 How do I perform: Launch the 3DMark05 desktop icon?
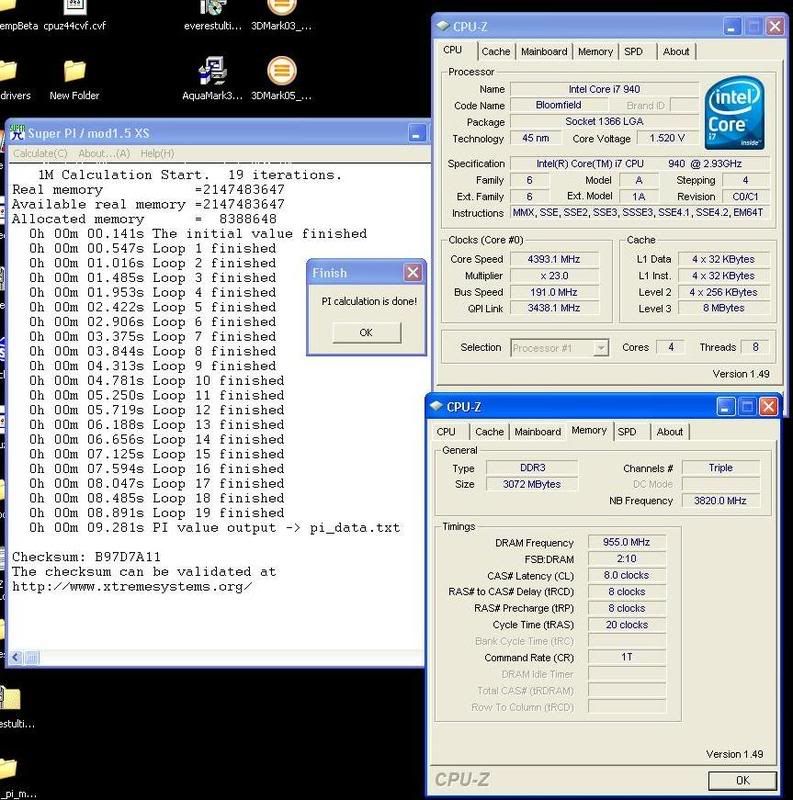[x=281, y=78]
